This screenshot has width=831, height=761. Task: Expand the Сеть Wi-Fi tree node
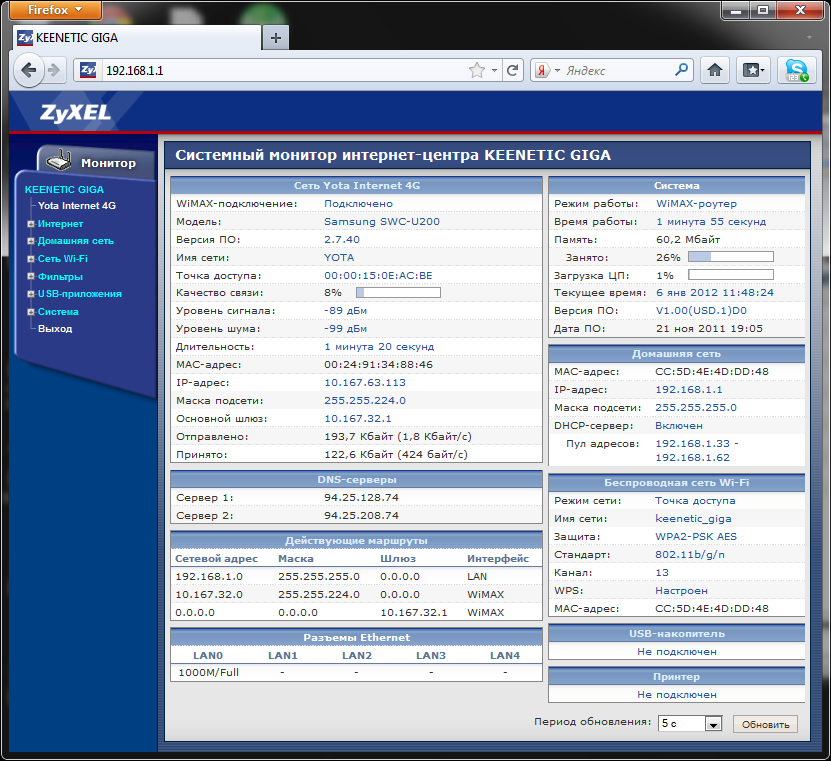click(31, 259)
